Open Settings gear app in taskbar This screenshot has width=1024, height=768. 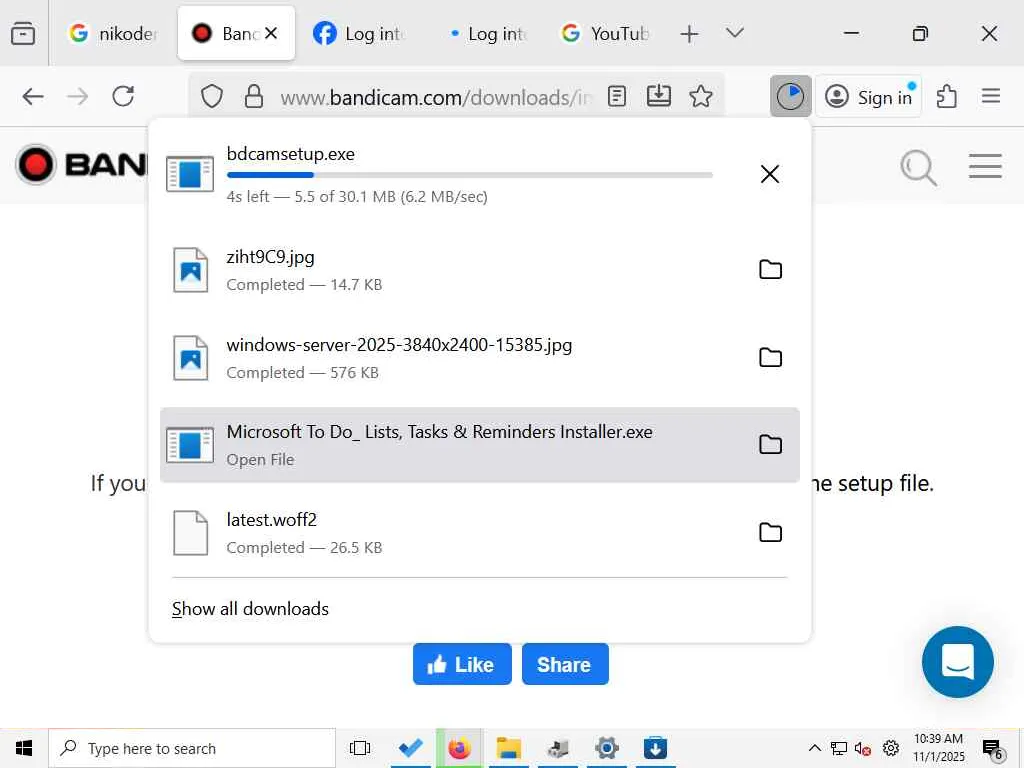606,748
